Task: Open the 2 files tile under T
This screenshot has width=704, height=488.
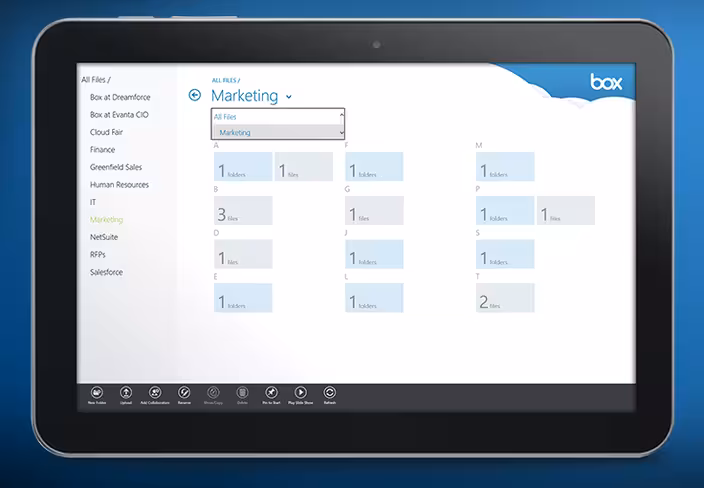Action: coord(505,298)
